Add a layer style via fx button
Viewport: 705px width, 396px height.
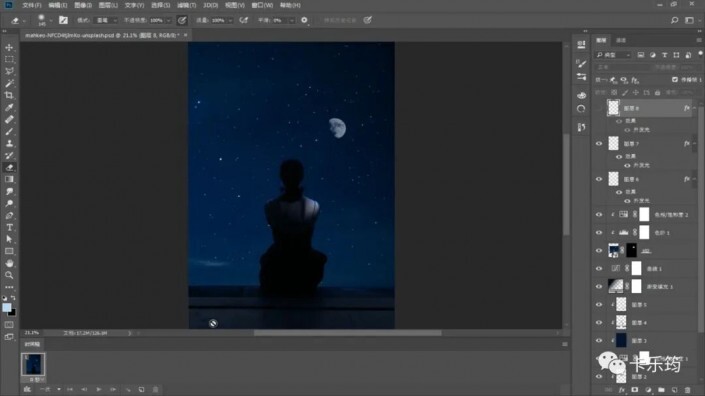pyautogui.click(x=622, y=390)
